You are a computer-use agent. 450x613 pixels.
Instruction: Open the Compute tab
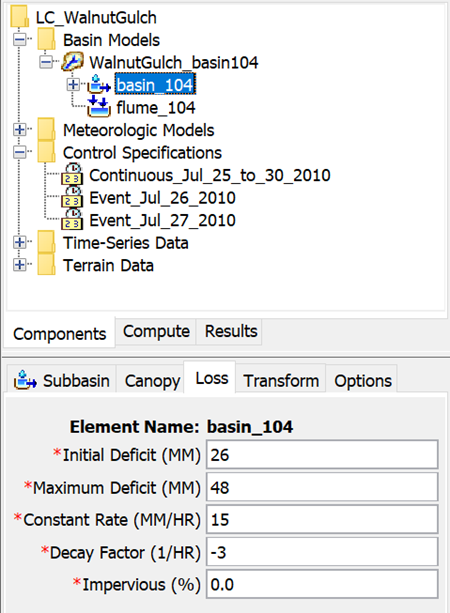pos(156,332)
